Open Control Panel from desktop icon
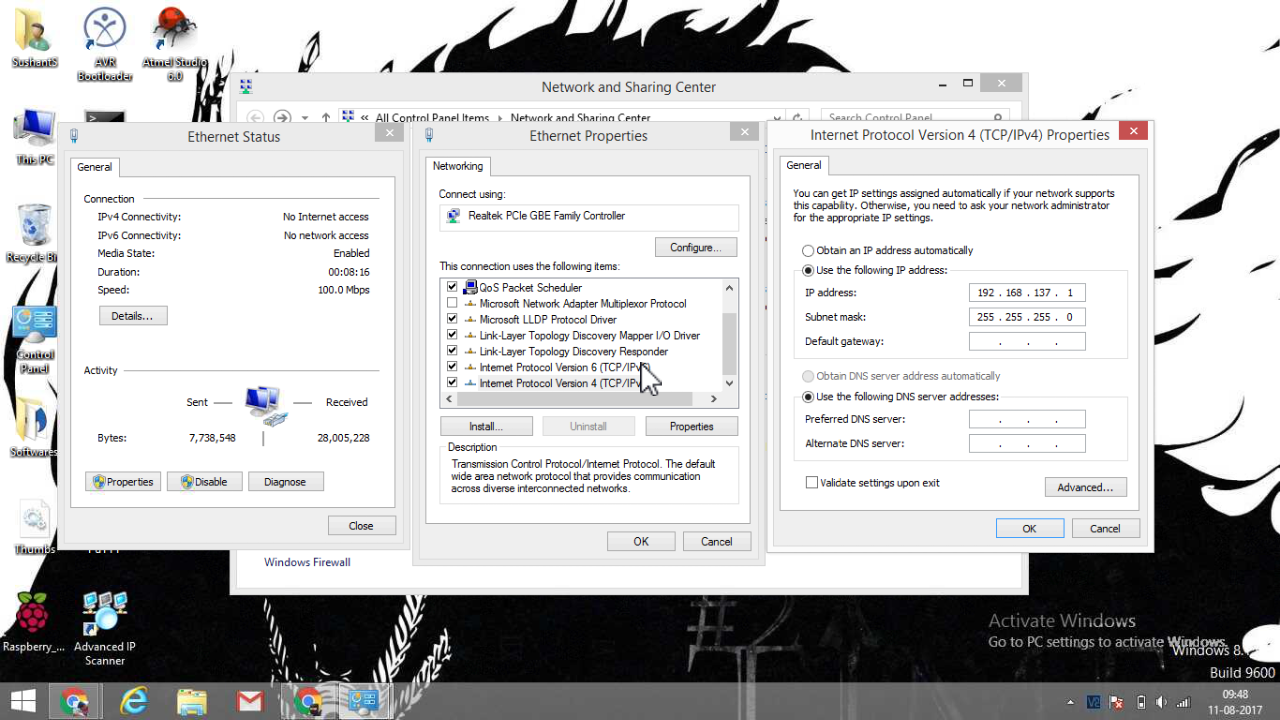The height and width of the screenshot is (720, 1280). (33, 322)
